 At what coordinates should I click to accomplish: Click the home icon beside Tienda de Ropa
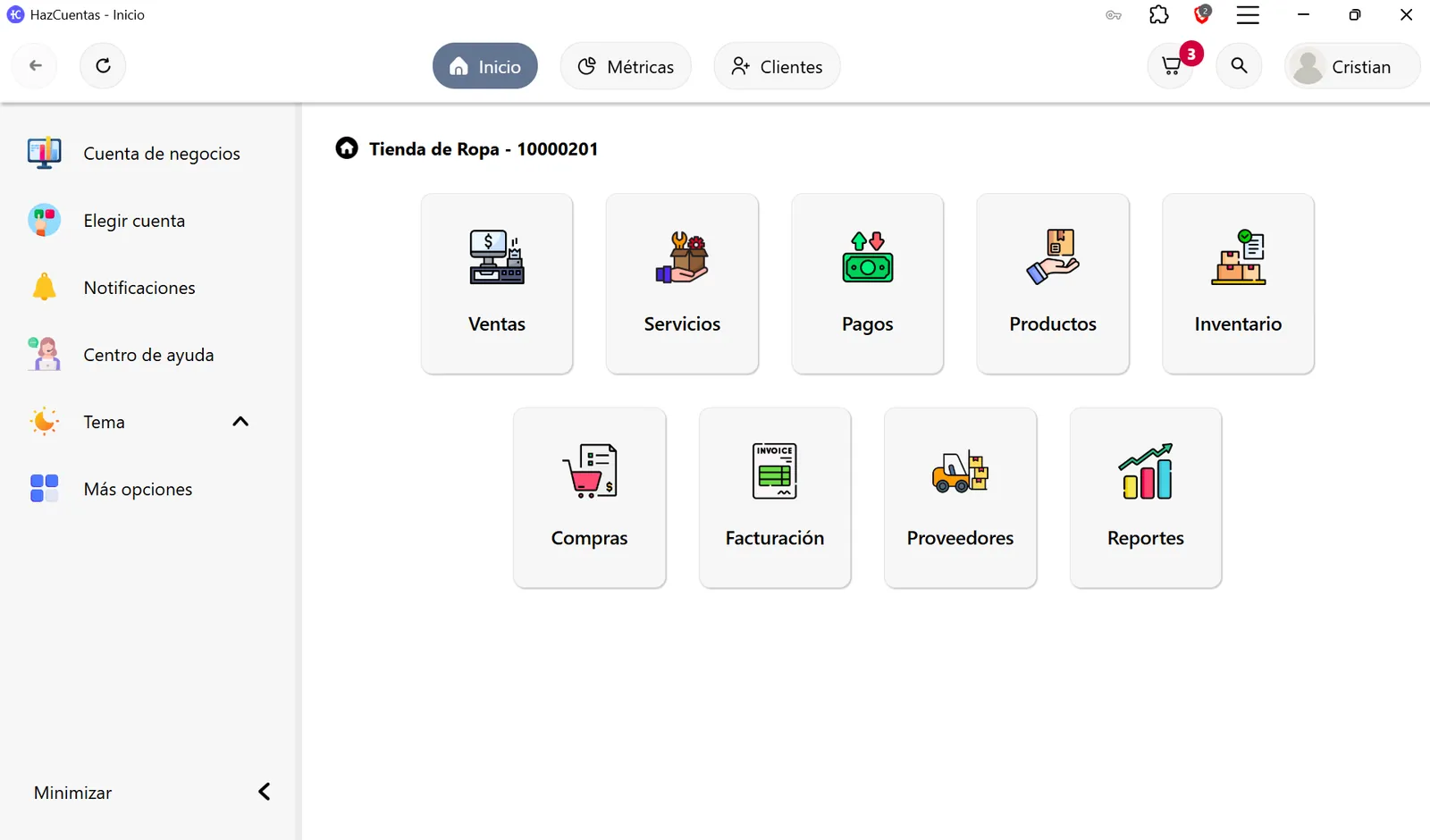click(x=347, y=148)
